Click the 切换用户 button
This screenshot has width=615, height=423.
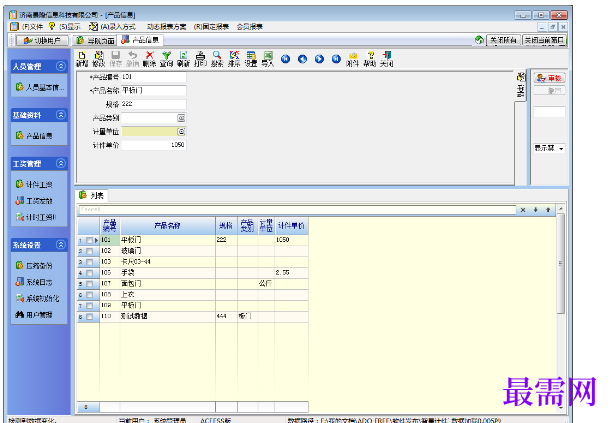(42, 40)
